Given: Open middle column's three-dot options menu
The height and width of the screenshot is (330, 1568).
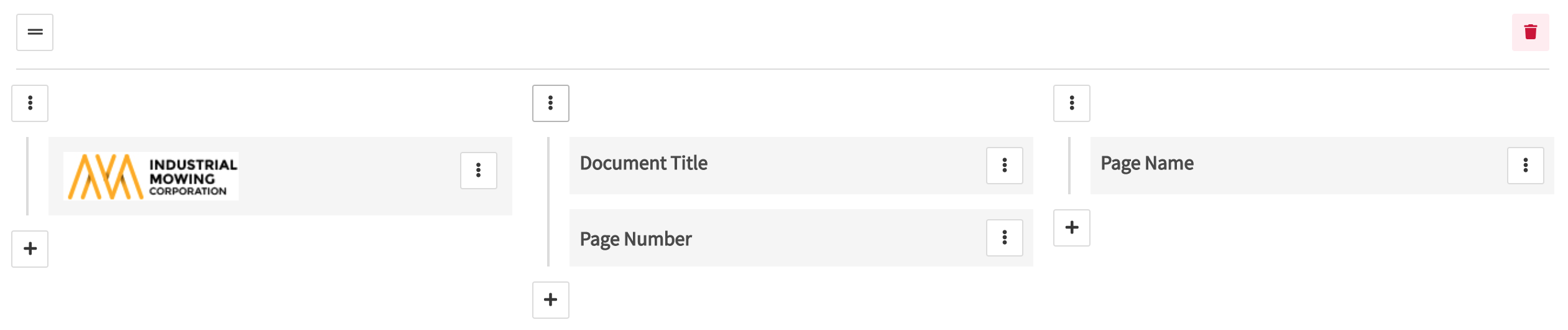Looking at the screenshot, I should (550, 103).
